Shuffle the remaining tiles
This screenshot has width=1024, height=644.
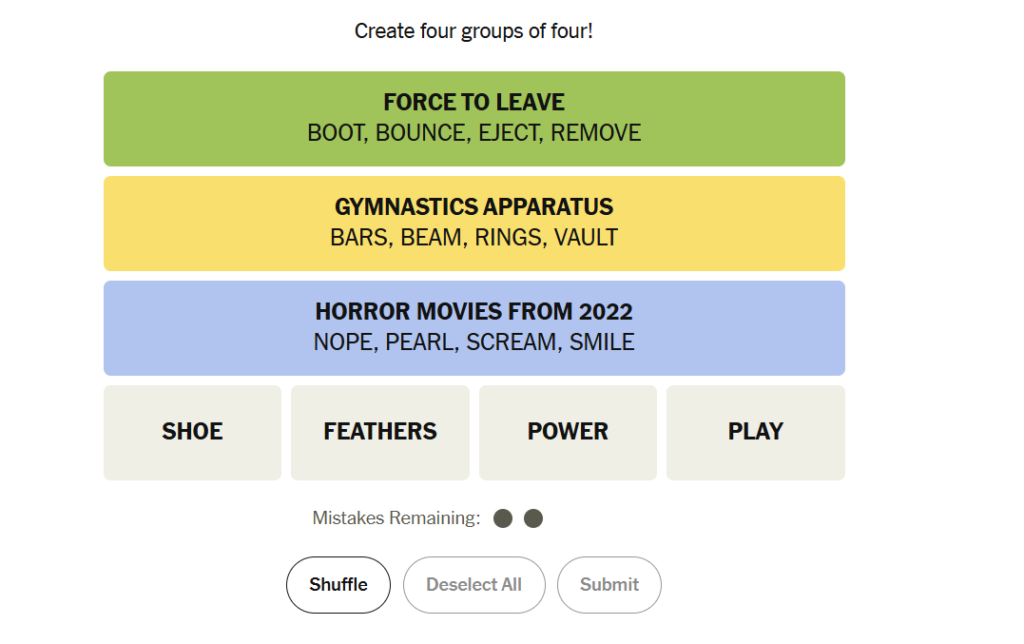pyautogui.click(x=338, y=585)
